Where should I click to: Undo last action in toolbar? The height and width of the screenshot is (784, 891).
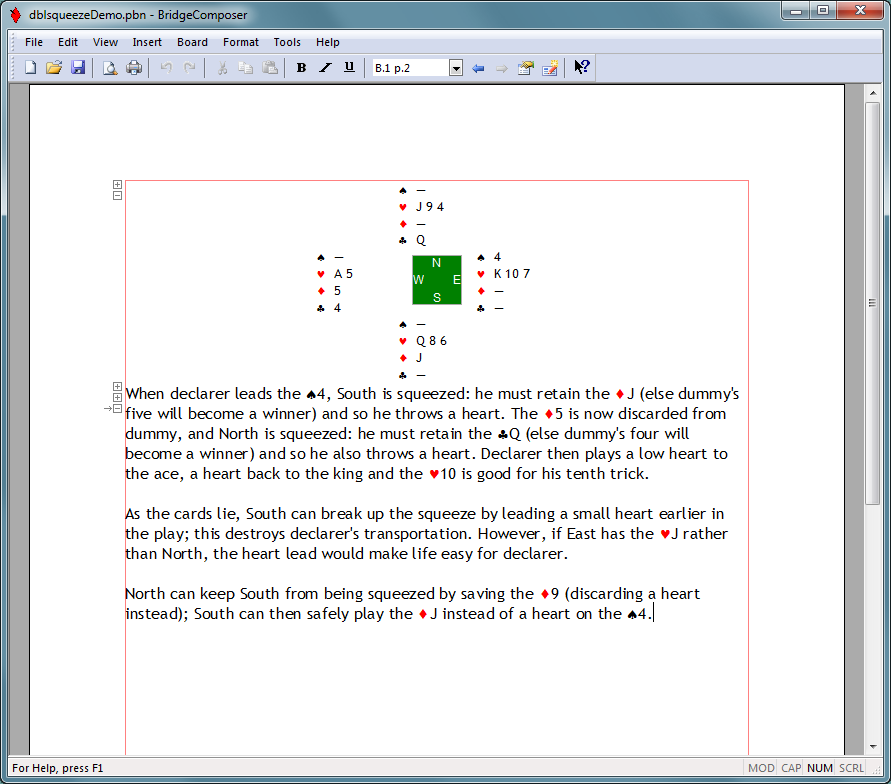166,68
